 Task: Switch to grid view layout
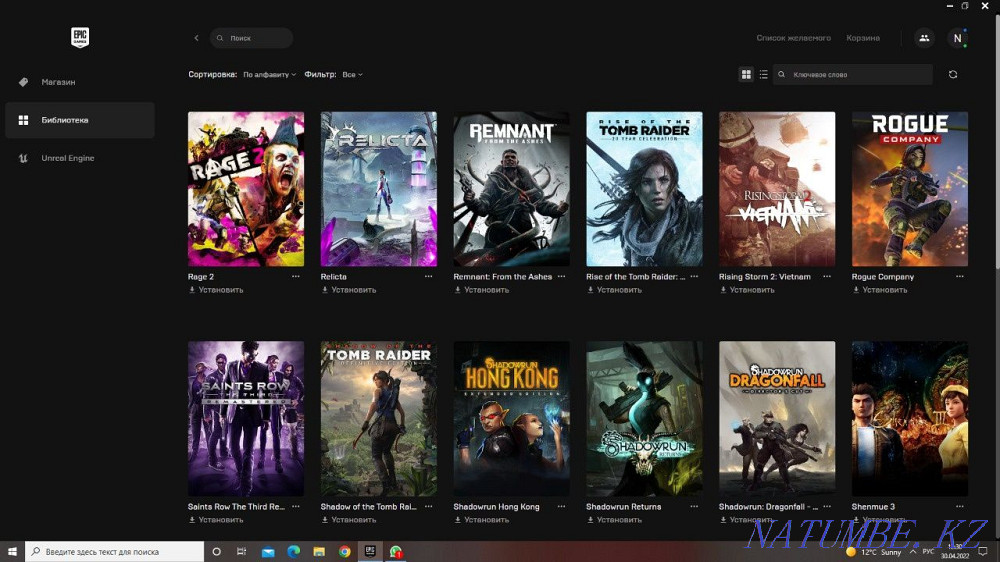[746, 74]
